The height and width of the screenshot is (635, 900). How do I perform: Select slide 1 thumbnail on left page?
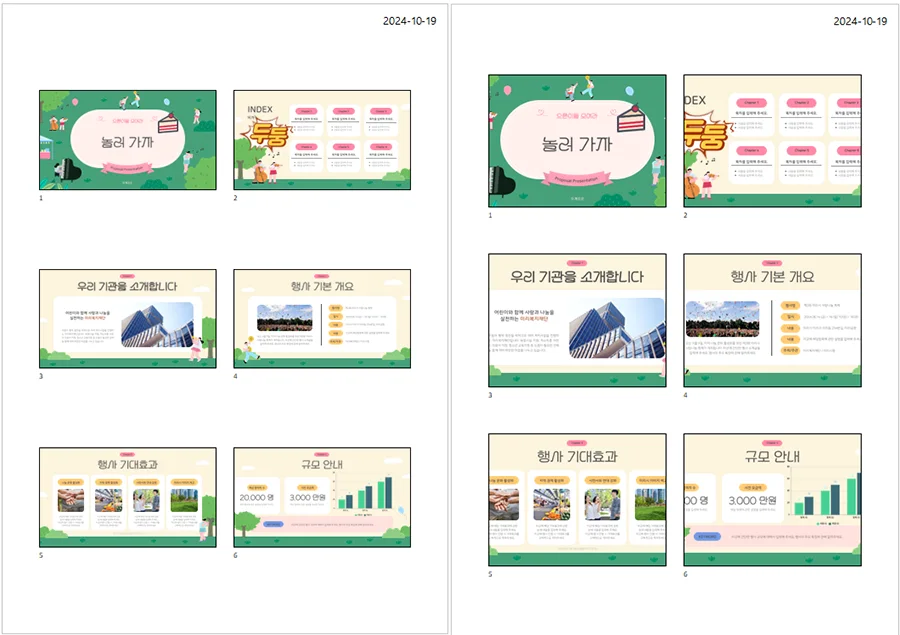(x=128, y=140)
